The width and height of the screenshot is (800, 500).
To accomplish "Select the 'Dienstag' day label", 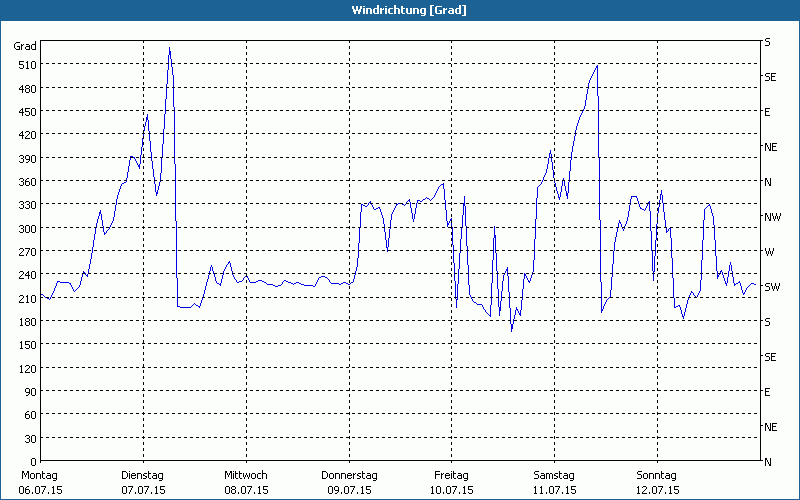I will (x=142, y=476).
